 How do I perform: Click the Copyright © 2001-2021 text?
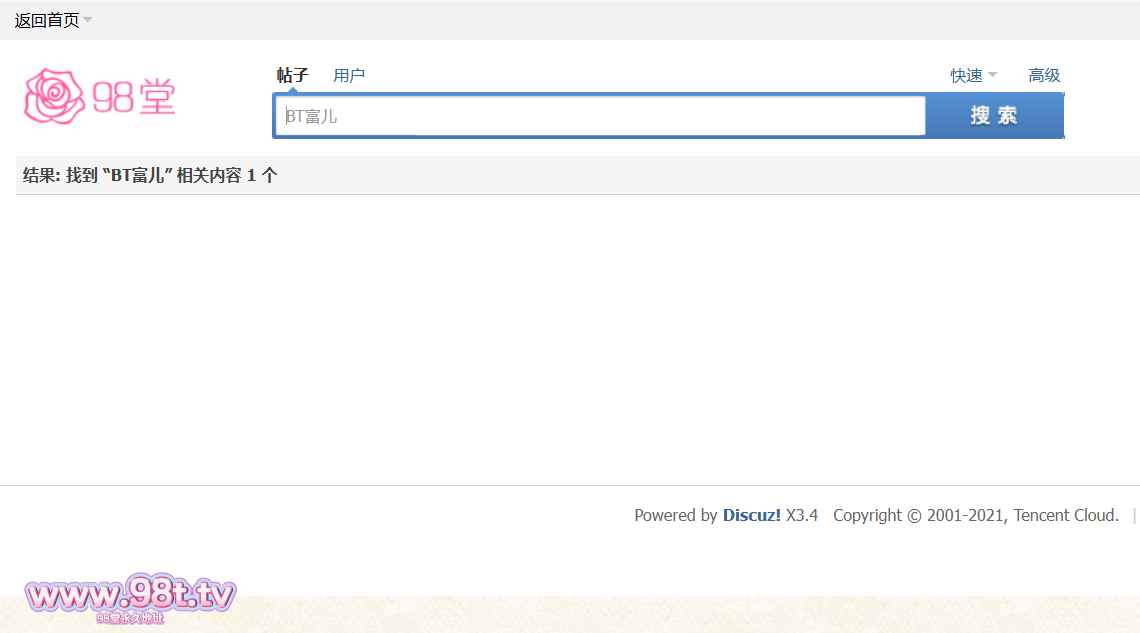(x=920, y=515)
